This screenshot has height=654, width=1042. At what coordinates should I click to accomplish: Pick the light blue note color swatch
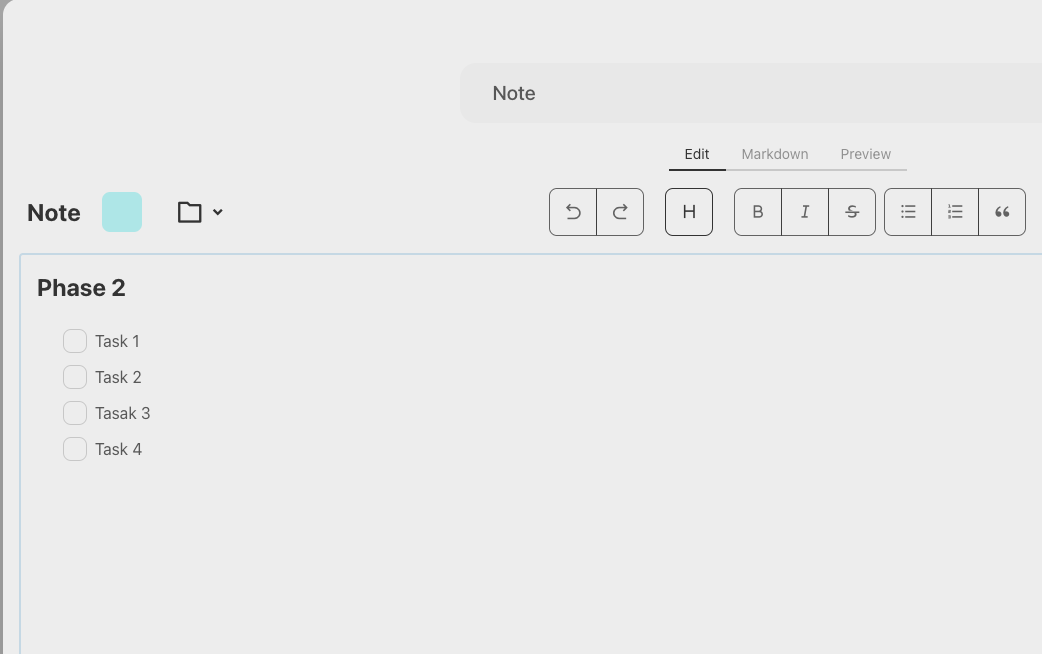(x=122, y=212)
